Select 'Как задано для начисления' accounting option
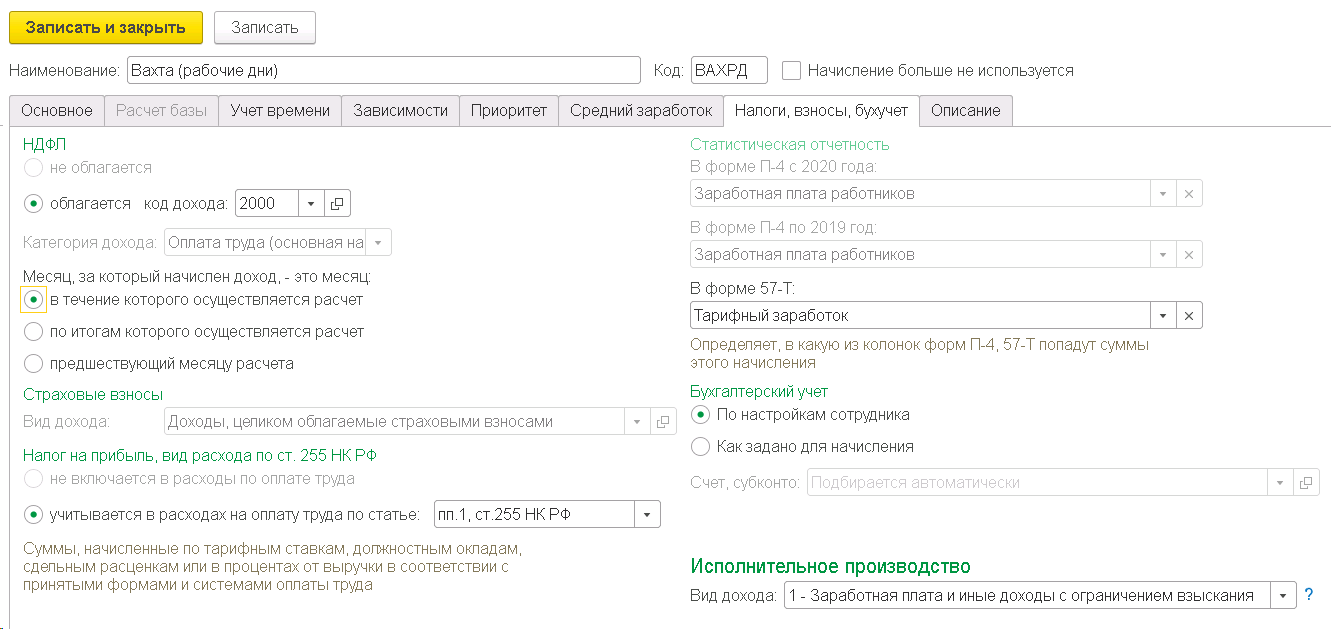The height and width of the screenshot is (629, 1331). point(701,447)
